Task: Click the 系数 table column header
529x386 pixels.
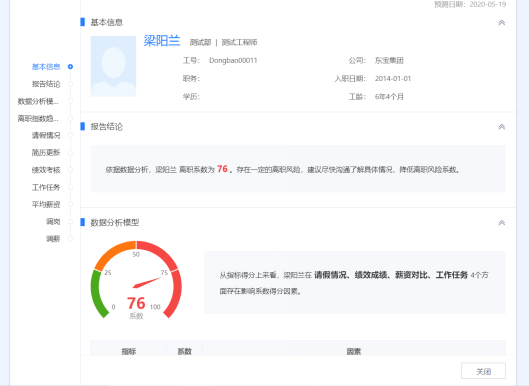Action: click(185, 351)
